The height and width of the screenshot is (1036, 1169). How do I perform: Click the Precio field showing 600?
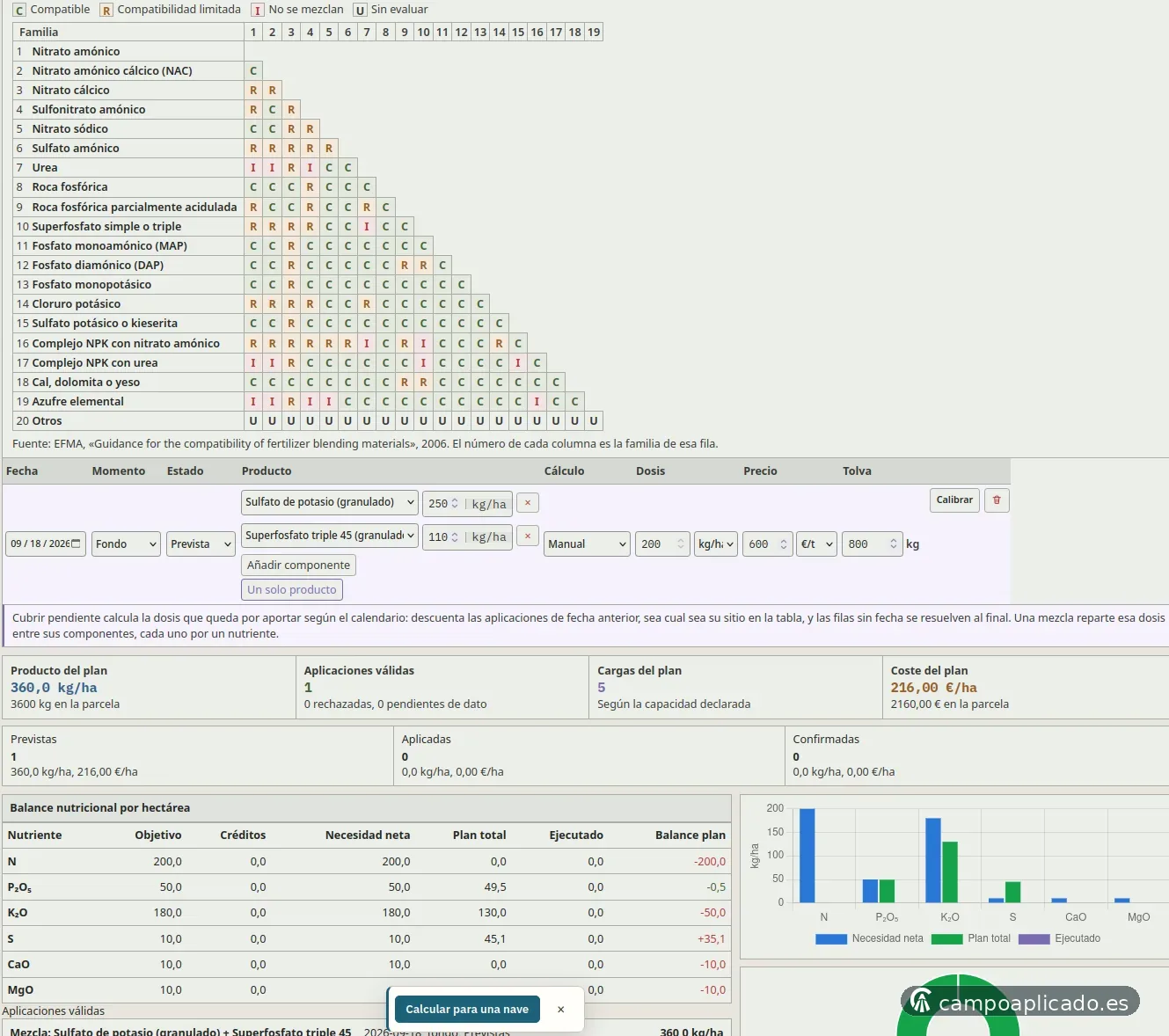[768, 544]
